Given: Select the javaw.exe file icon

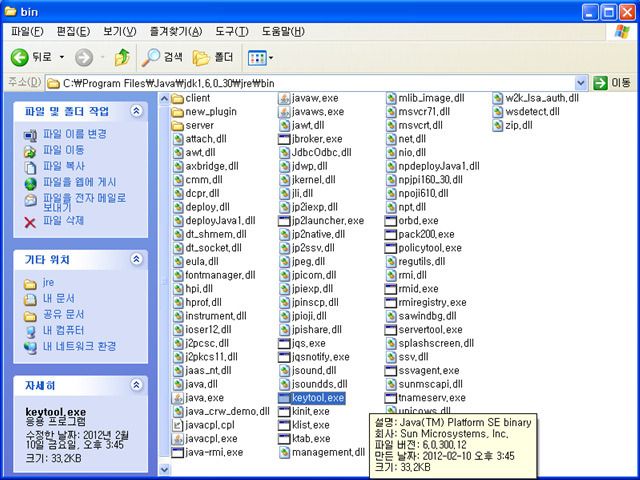Looking at the screenshot, I should [x=284, y=98].
